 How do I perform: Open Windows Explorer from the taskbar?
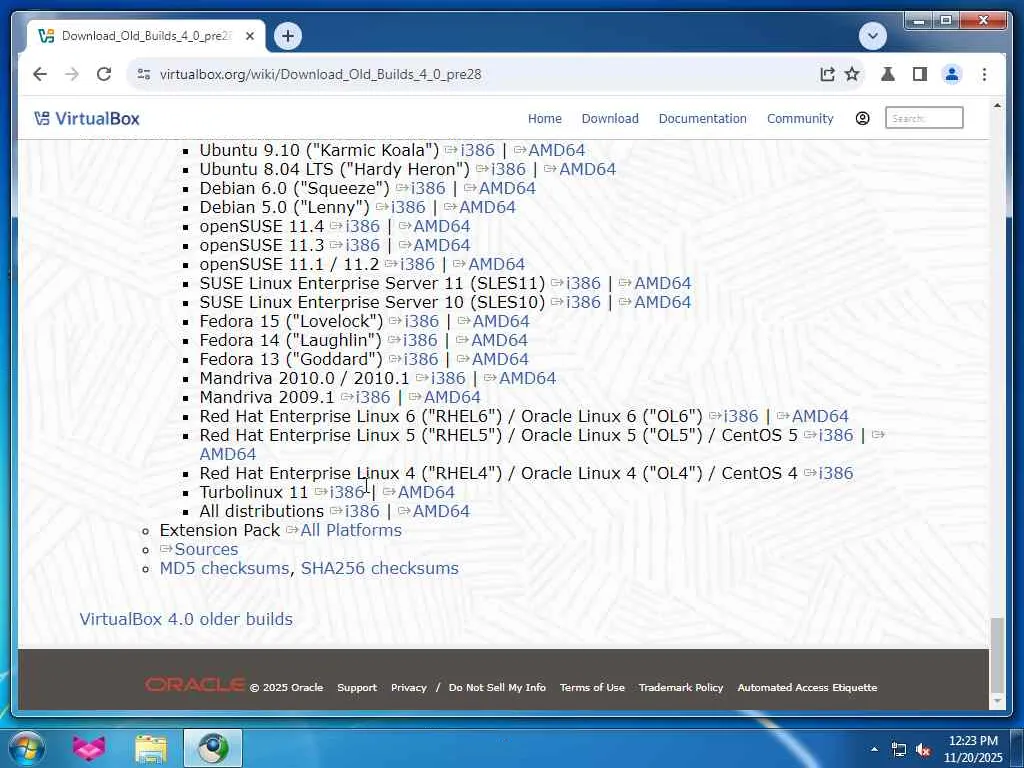pyautogui.click(x=151, y=748)
